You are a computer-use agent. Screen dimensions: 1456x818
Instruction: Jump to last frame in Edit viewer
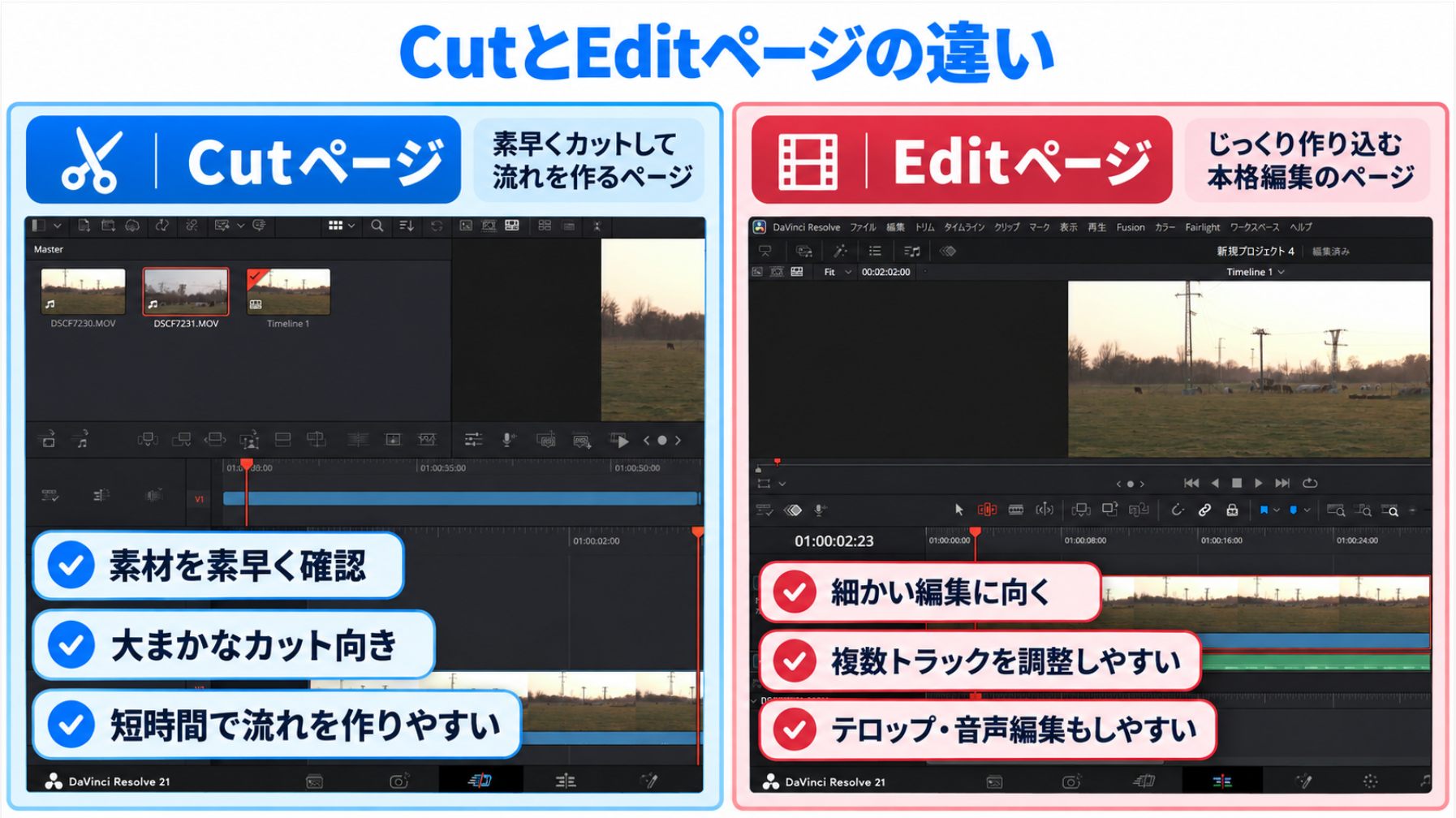[1282, 483]
